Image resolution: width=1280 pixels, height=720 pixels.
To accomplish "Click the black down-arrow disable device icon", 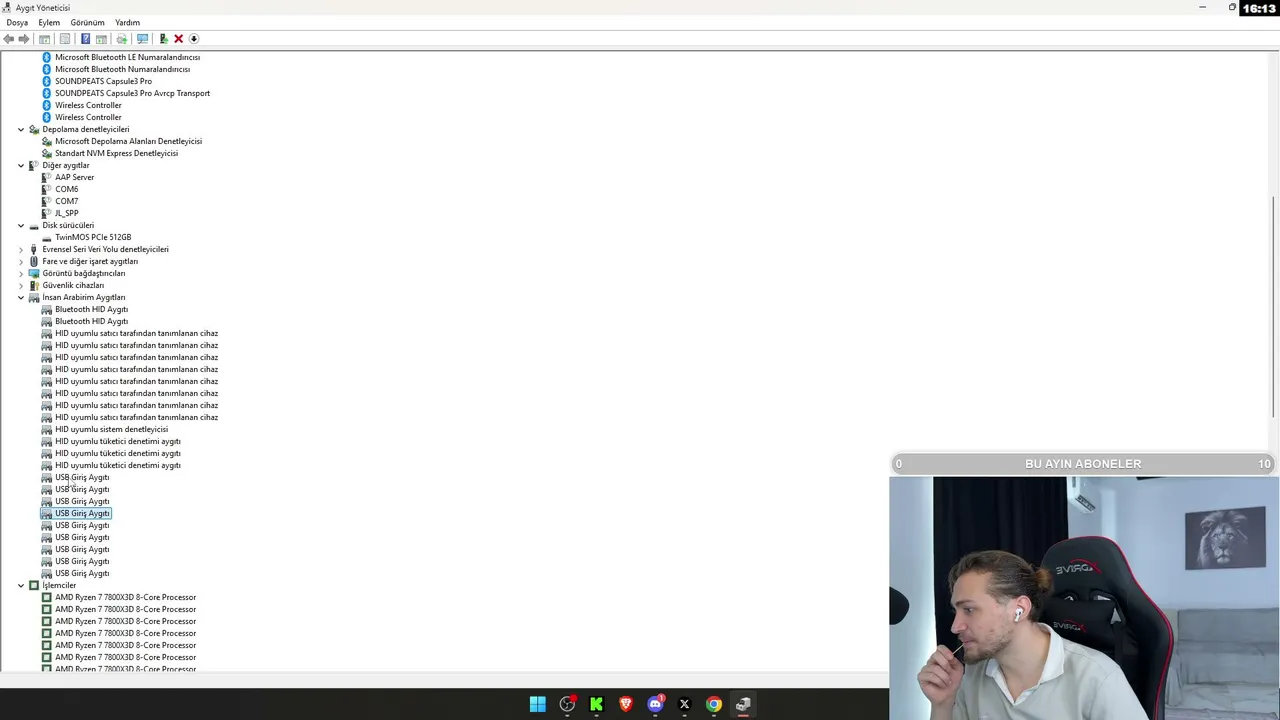I will (194, 39).
